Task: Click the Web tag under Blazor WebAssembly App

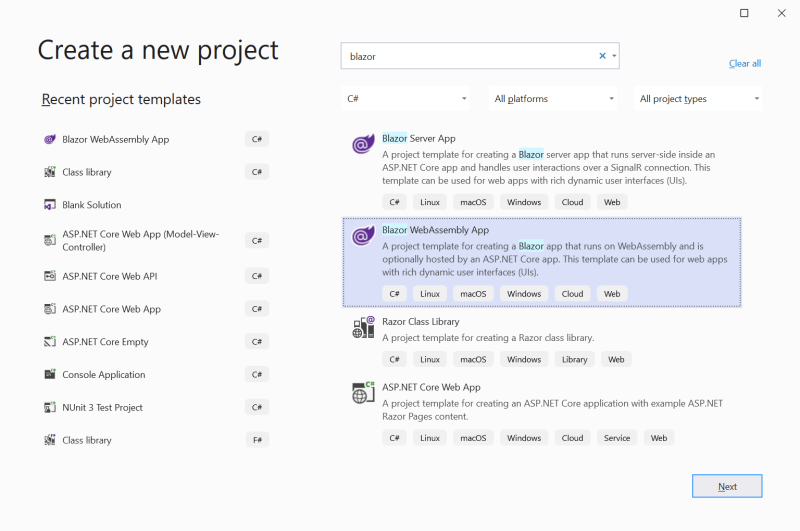Action: (x=612, y=294)
